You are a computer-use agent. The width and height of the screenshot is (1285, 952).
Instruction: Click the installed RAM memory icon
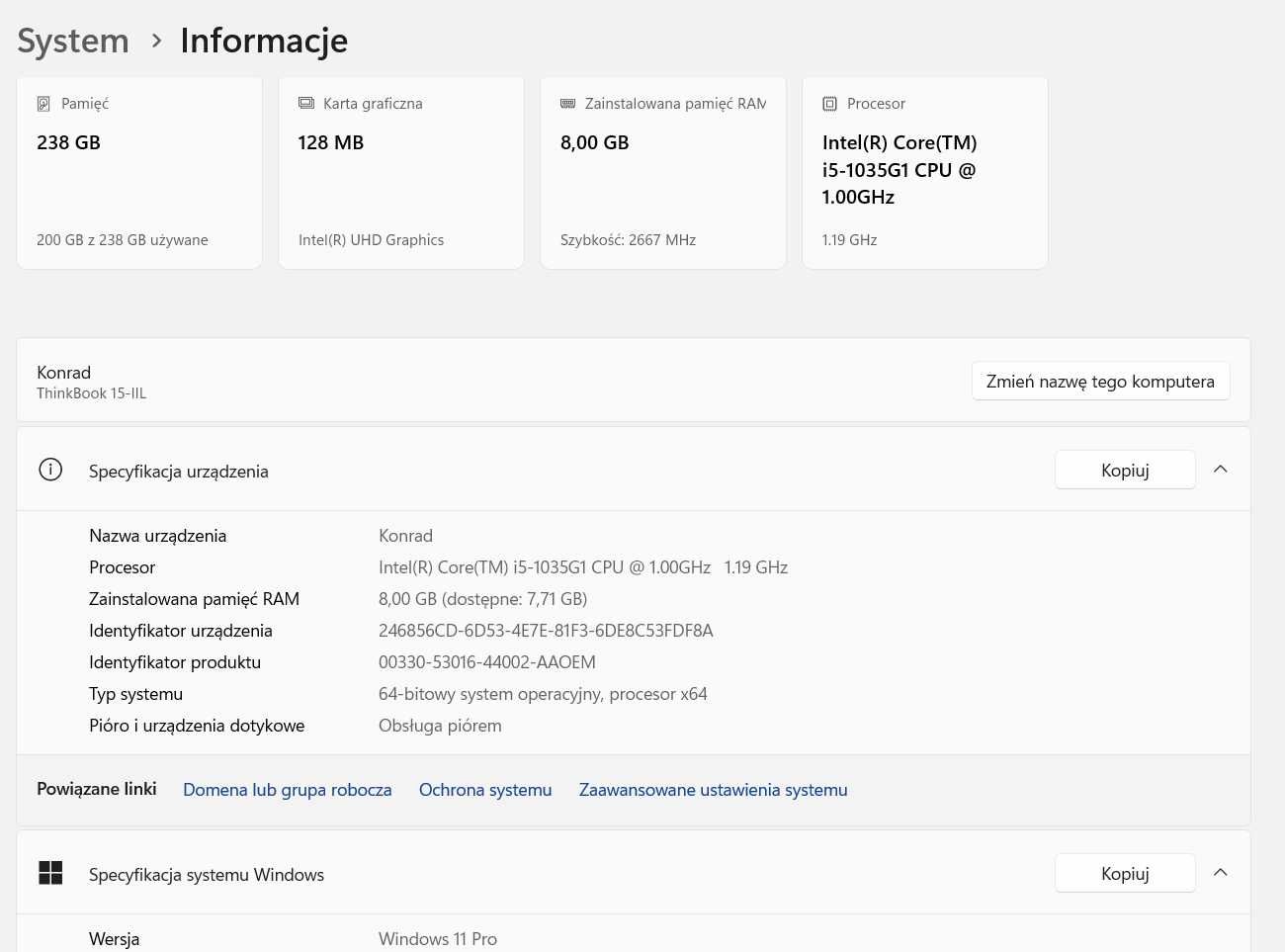(568, 104)
